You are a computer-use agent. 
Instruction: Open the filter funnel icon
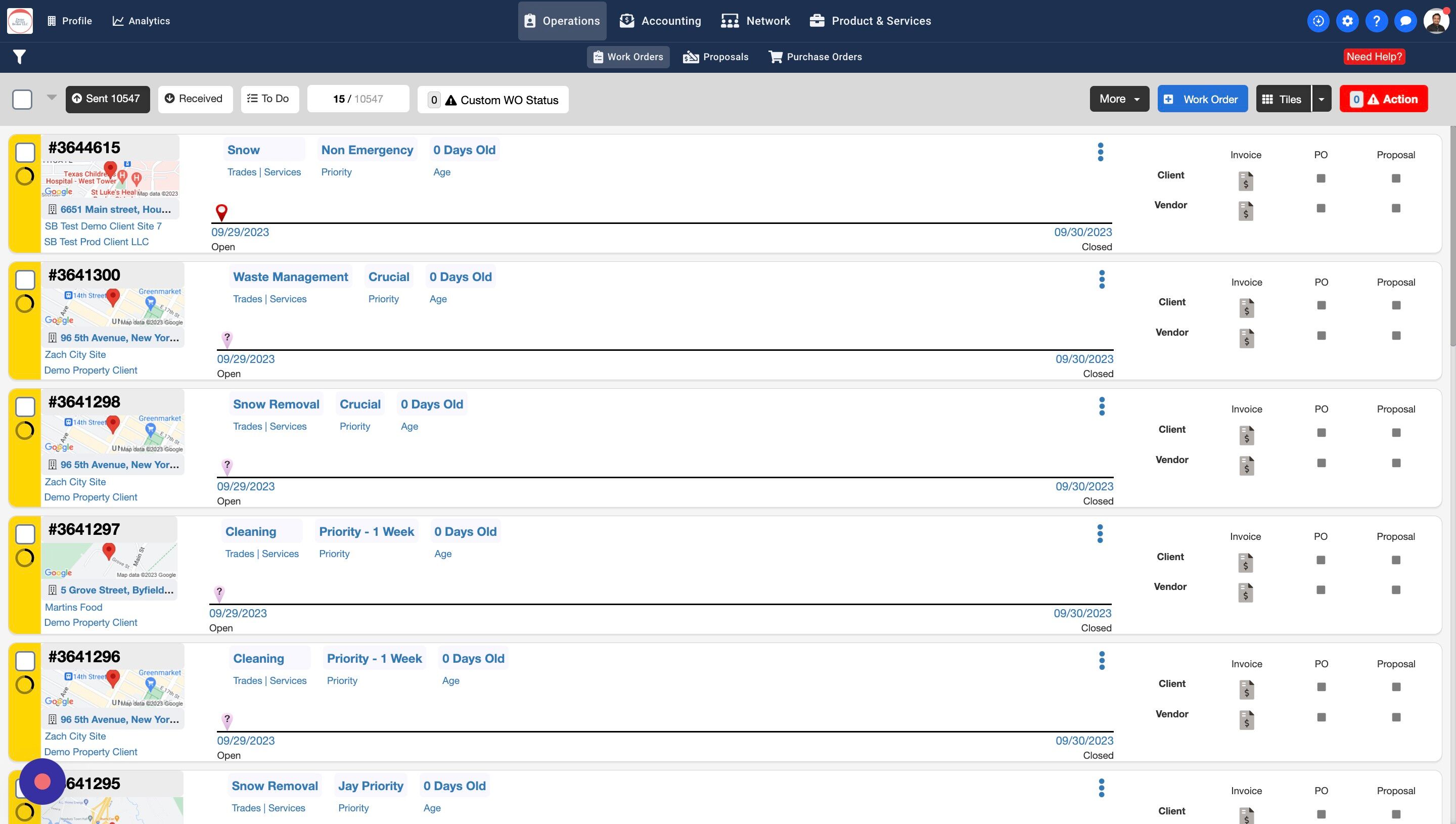pyautogui.click(x=19, y=57)
